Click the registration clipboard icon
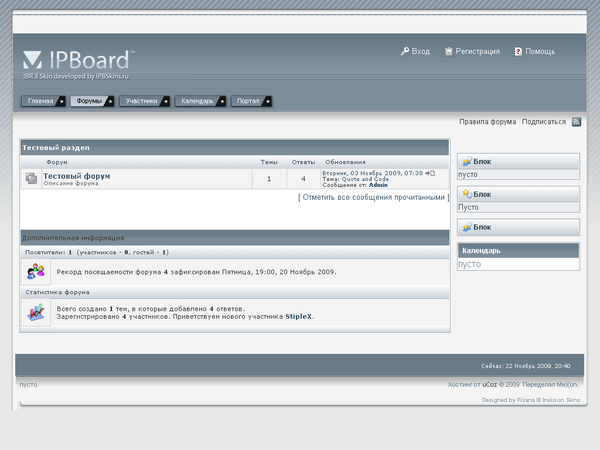The height and width of the screenshot is (450, 600). (449, 51)
